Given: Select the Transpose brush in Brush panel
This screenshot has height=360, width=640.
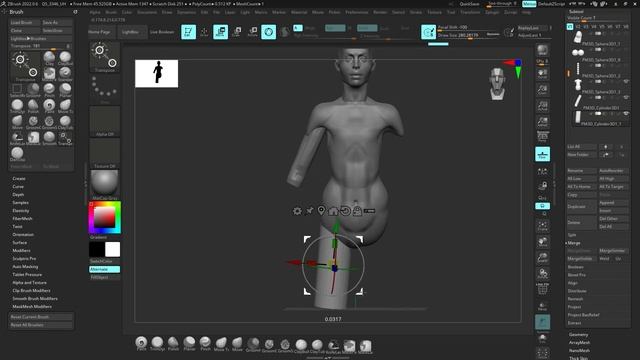Looking at the screenshot, I should [25, 66].
